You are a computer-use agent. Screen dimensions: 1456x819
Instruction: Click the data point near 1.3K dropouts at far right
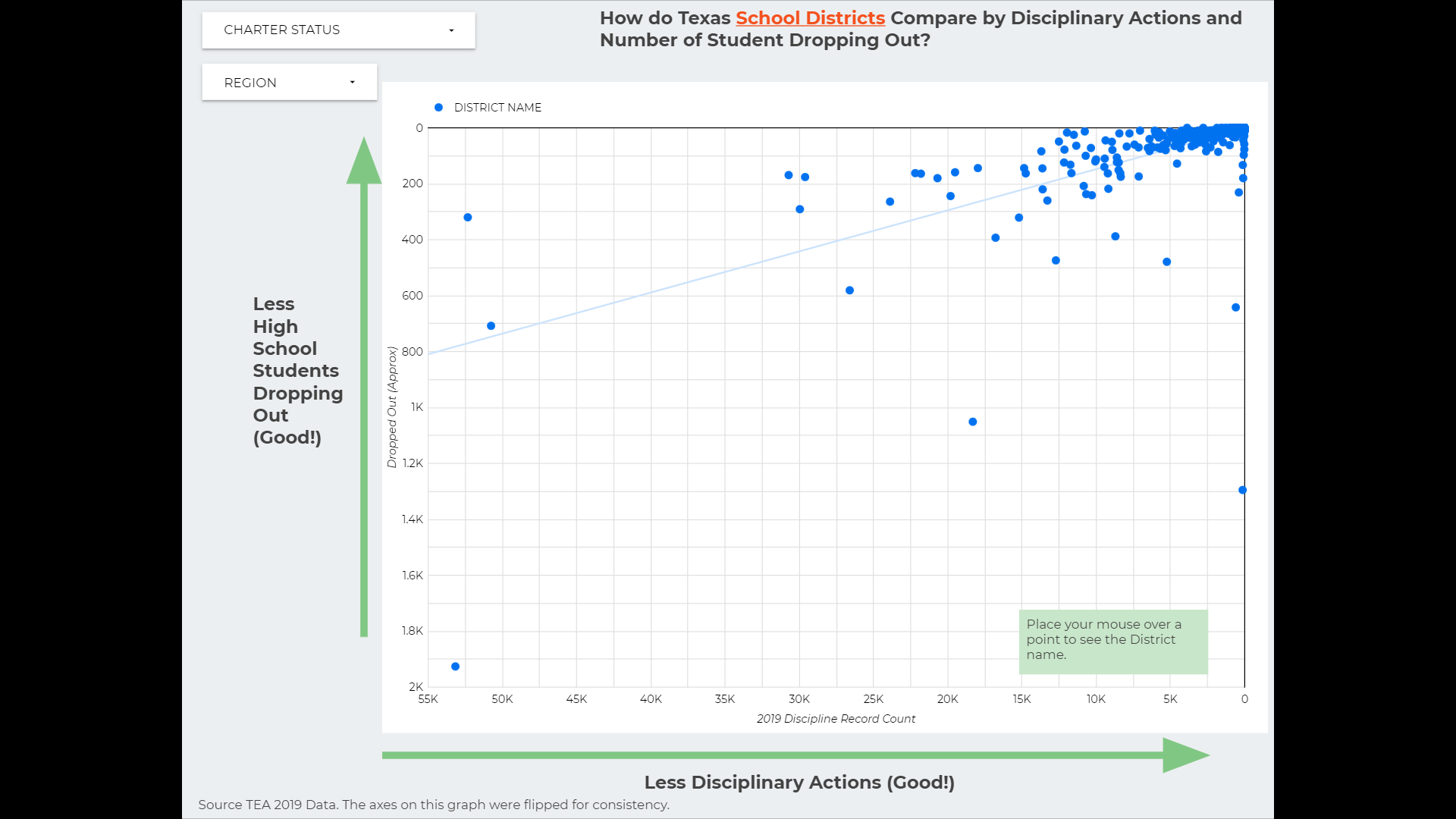(1242, 490)
